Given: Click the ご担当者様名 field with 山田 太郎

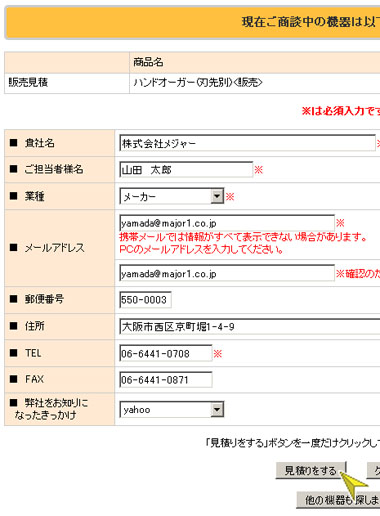Looking at the screenshot, I should click(x=186, y=170).
